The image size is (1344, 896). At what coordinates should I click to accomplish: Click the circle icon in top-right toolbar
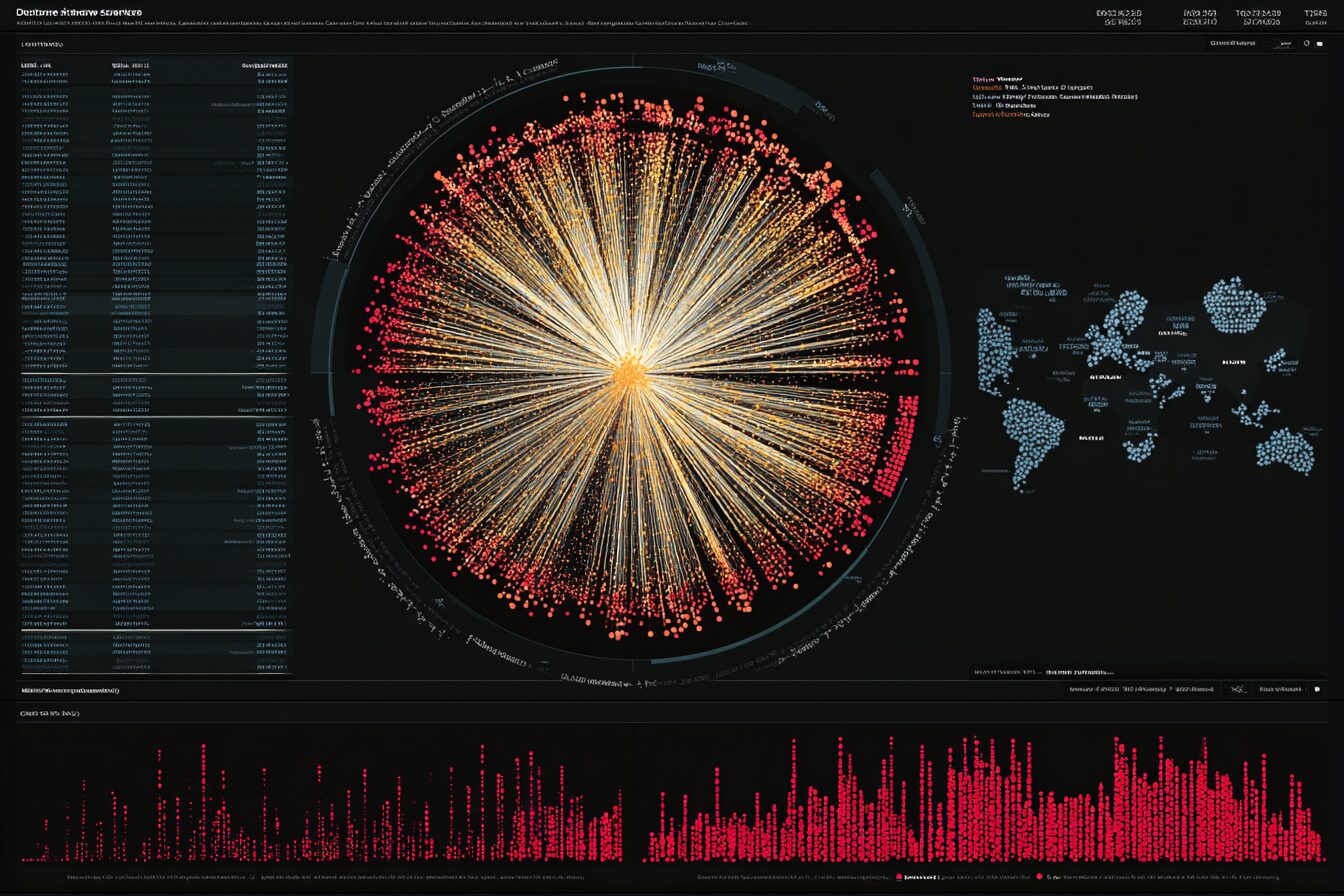point(1306,43)
